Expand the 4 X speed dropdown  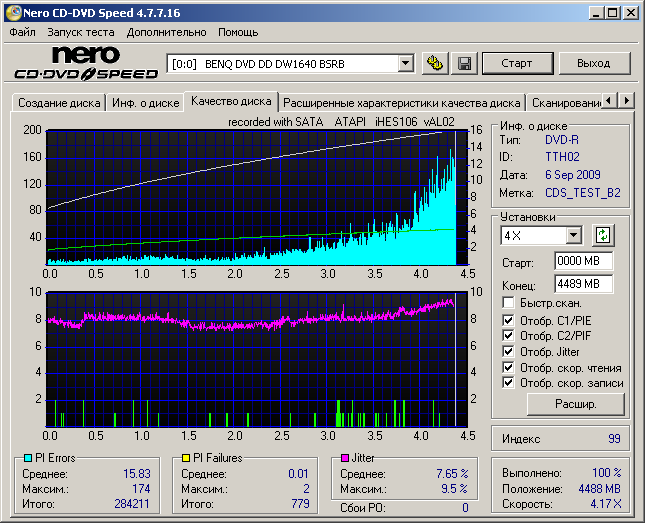573,235
